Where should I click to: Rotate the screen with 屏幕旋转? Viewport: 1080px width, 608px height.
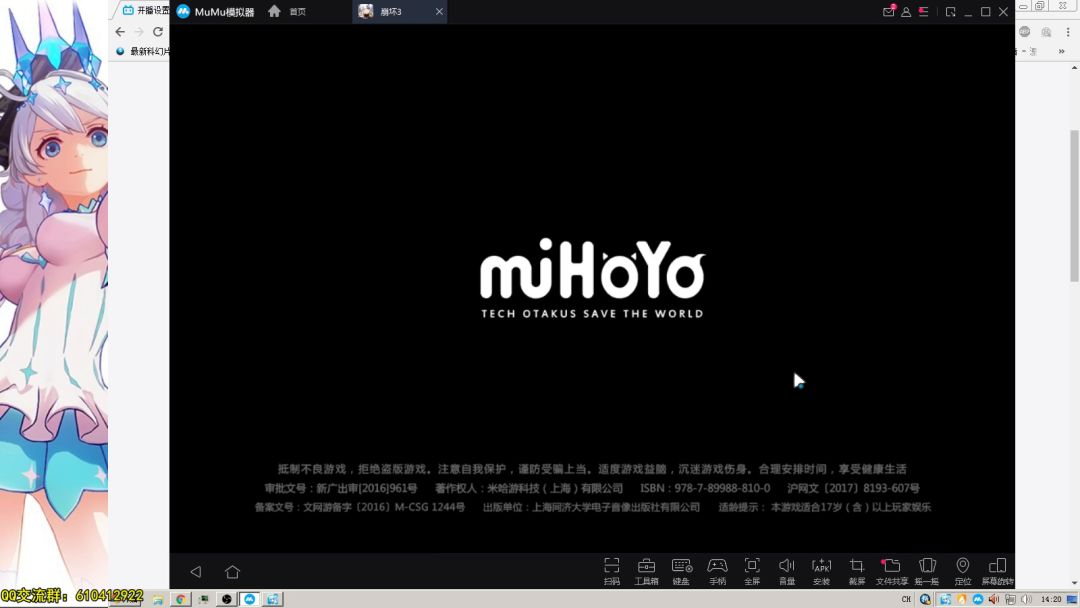click(997, 571)
